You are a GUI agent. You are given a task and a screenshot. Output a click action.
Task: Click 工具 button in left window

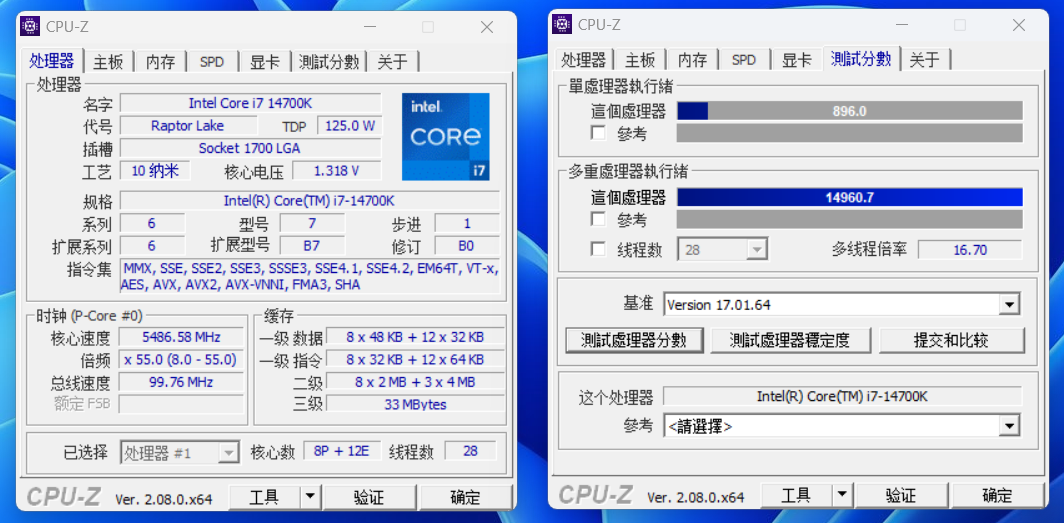coord(265,498)
